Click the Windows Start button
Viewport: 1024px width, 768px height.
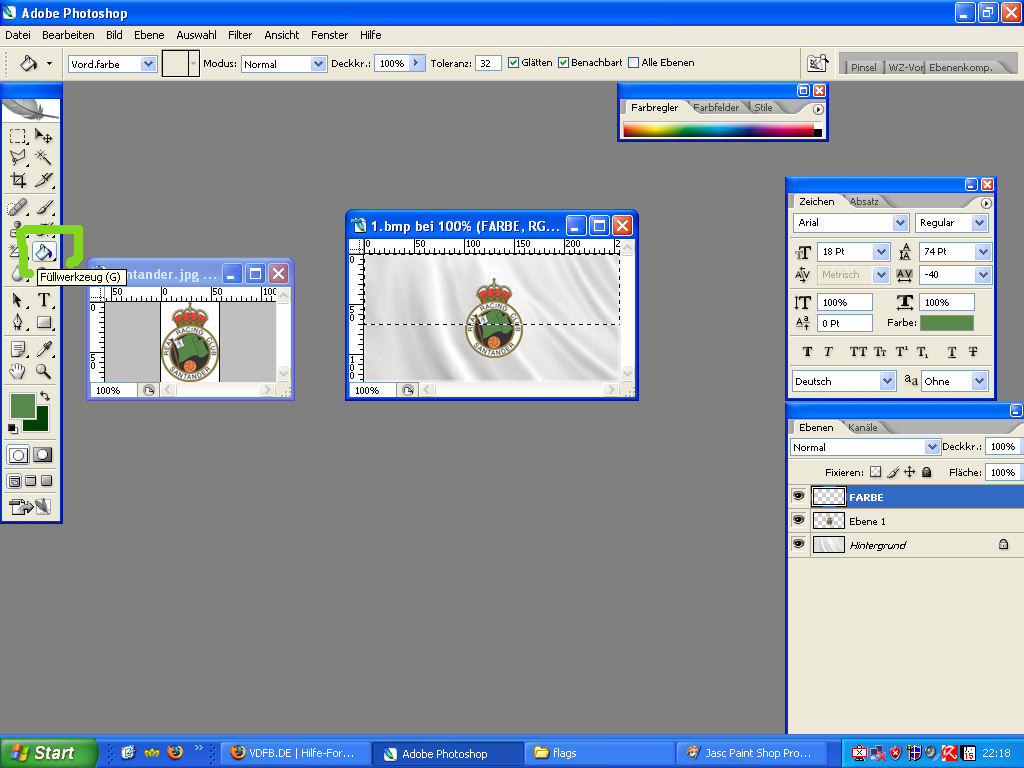pos(50,753)
